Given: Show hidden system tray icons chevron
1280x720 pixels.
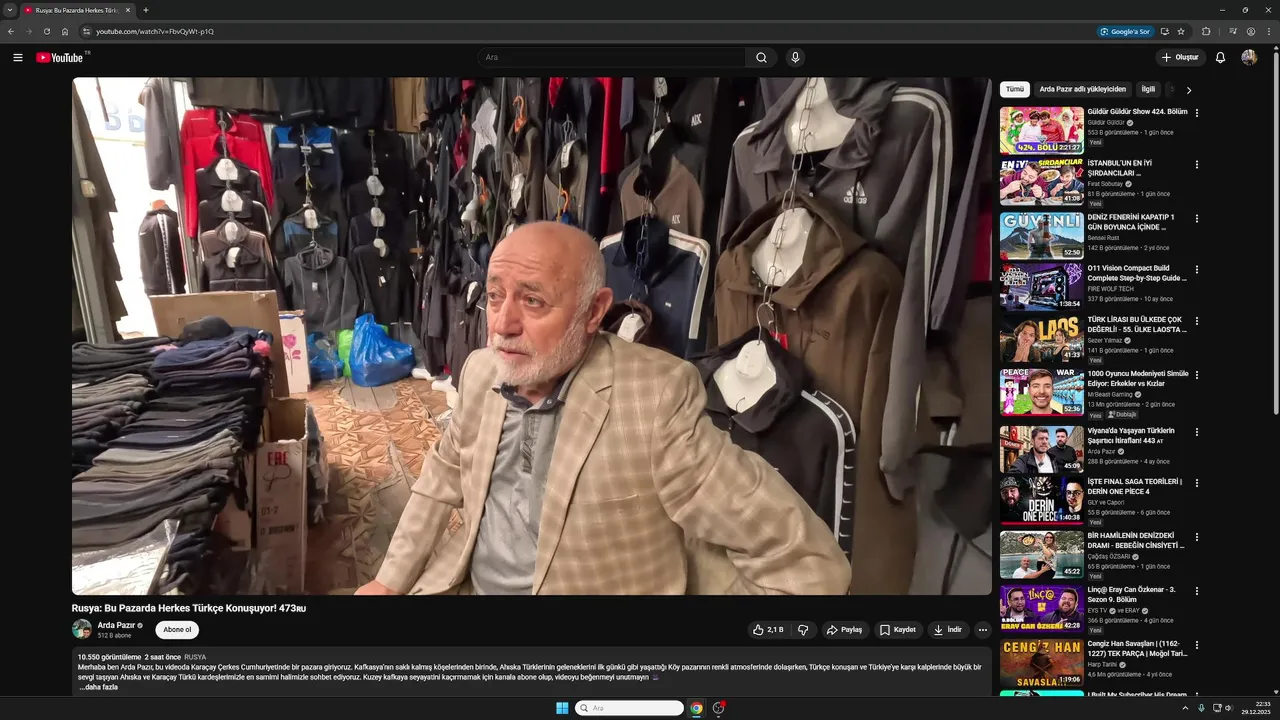Looking at the screenshot, I should (1185, 708).
